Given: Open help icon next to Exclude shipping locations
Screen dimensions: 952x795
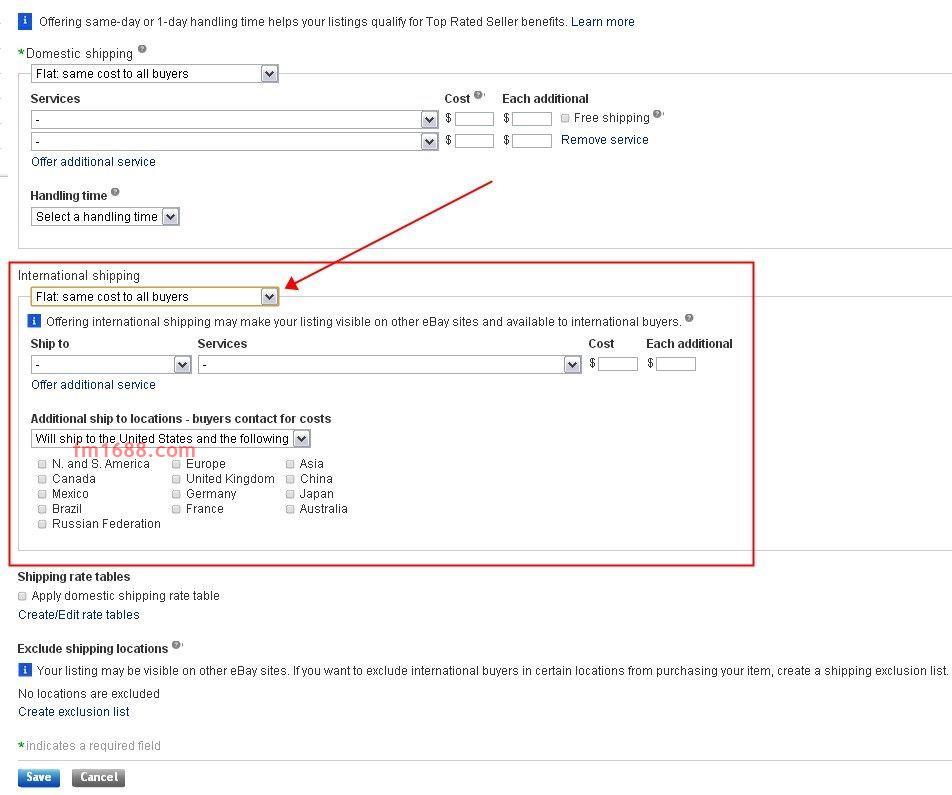Looking at the screenshot, I should [176, 644].
